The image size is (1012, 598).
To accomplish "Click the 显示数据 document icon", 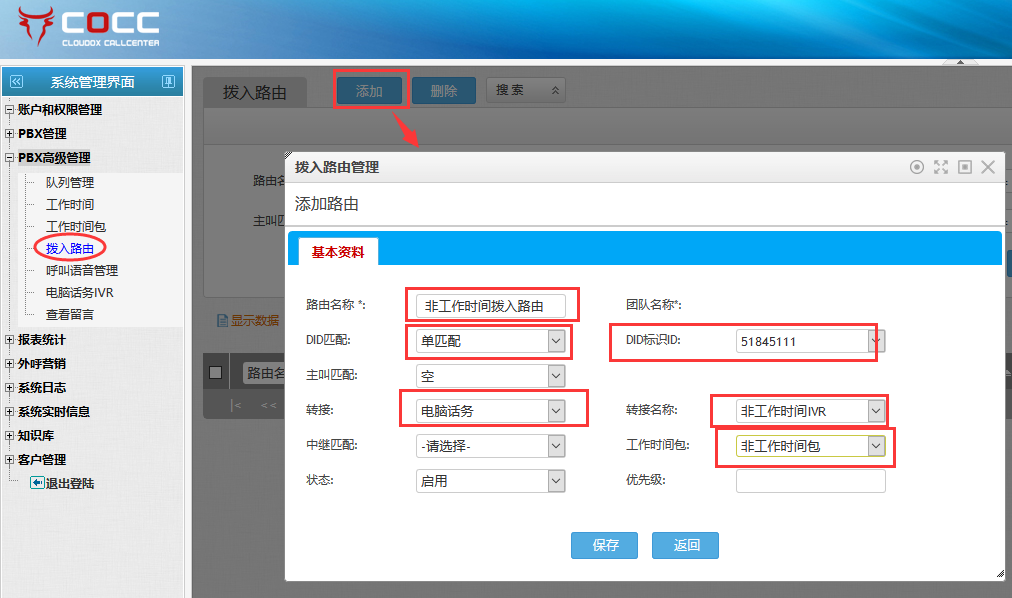I will coord(223,321).
